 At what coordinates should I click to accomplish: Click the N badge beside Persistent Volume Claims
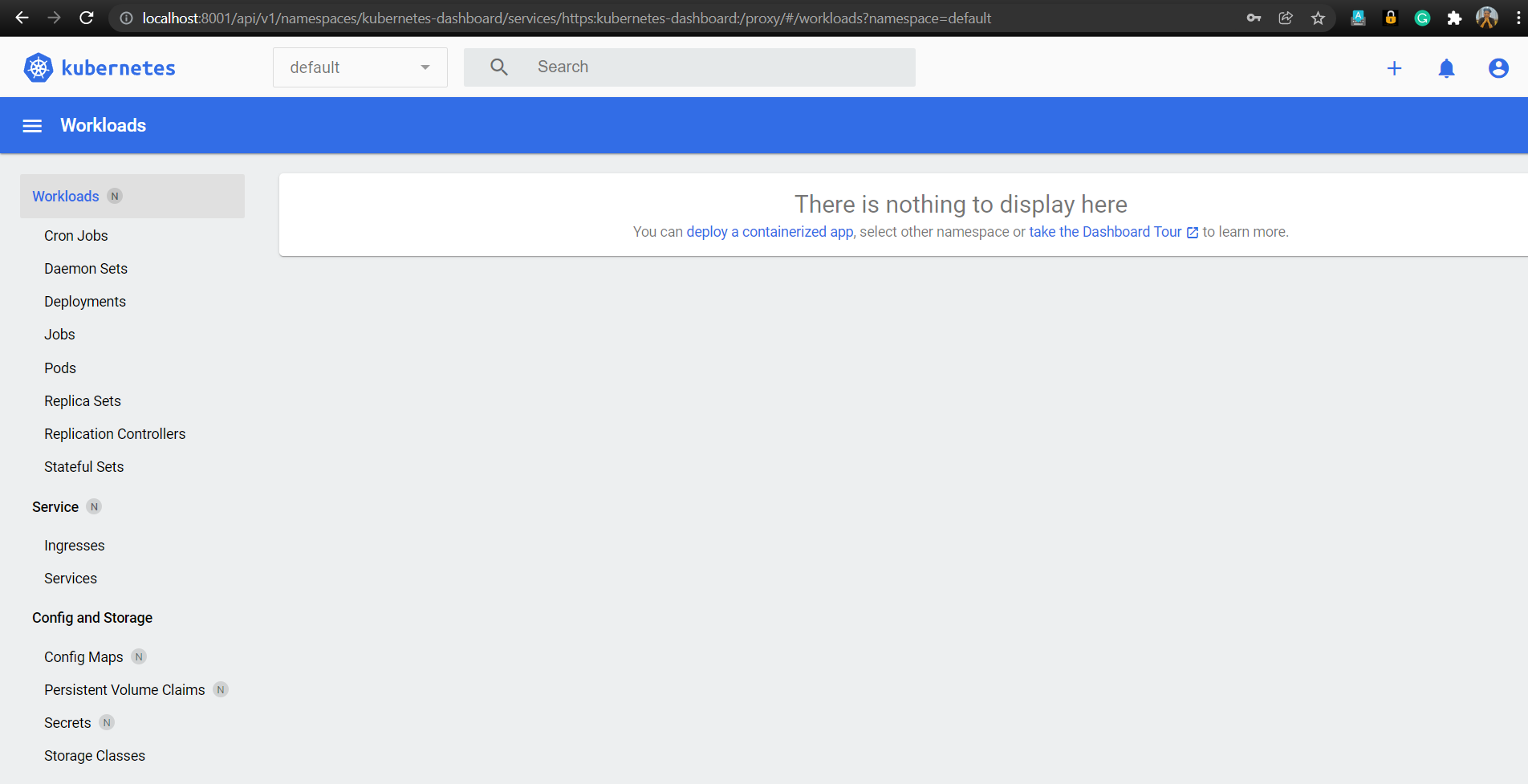(x=221, y=690)
